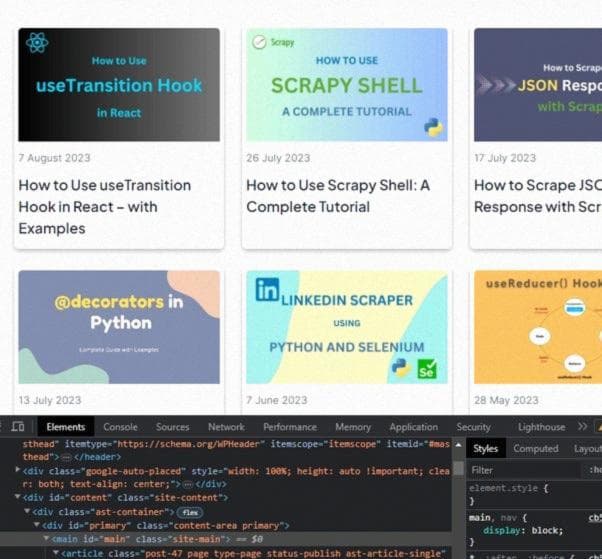Viewport: 602px width, 559px height.
Task: Click the 'main, nav' selector in Styles
Action: pos(493,518)
